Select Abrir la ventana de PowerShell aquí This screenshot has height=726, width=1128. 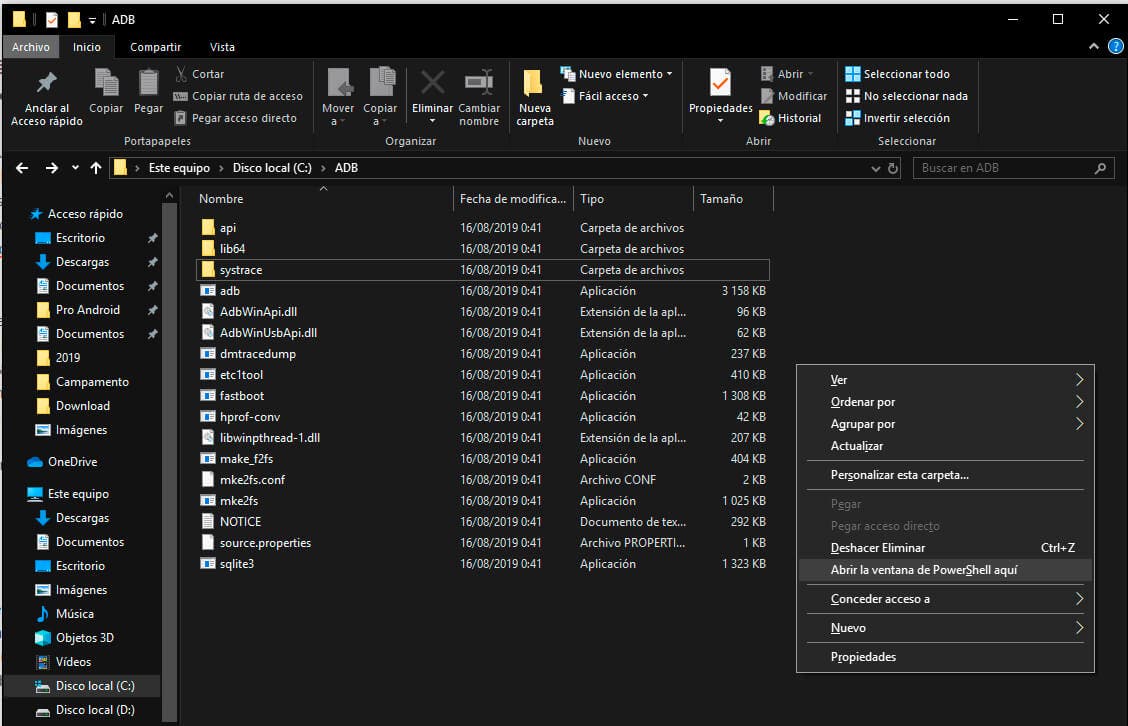[x=924, y=570]
